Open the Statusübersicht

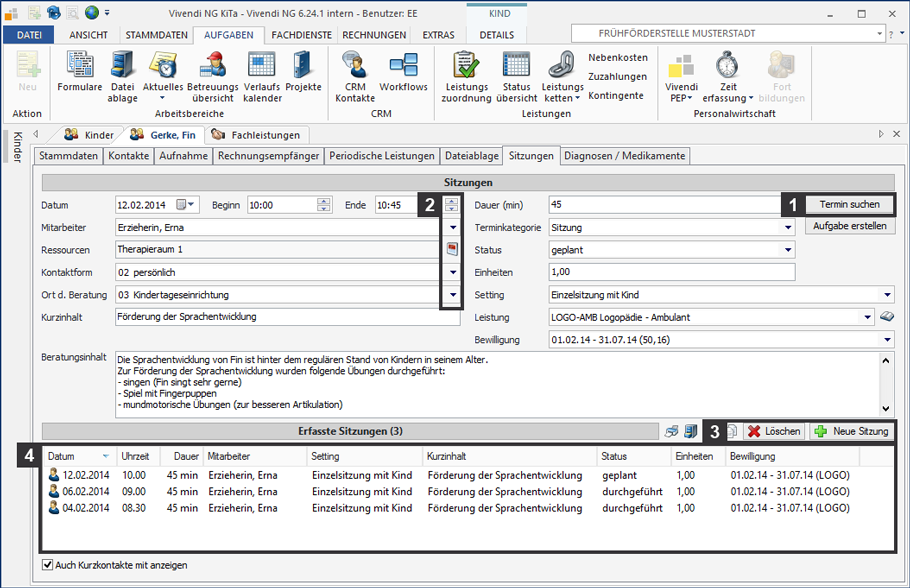click(517, 77)
